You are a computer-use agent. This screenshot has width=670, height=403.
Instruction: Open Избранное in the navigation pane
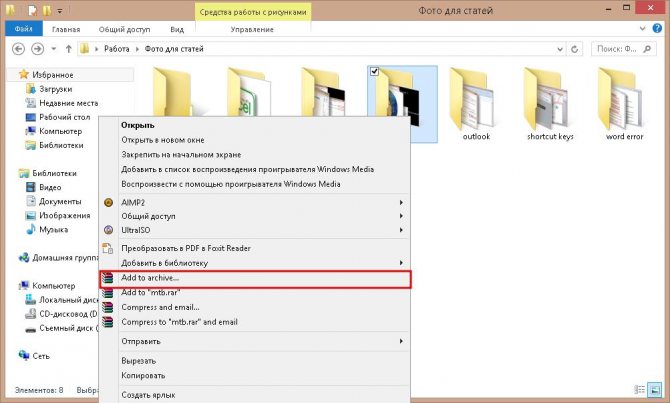click(53, 75)
